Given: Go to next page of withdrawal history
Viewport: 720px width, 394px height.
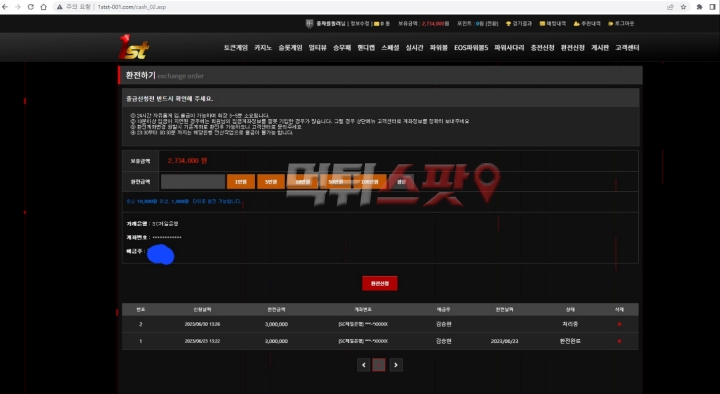Looking at the screenshot, I should 396,365.
